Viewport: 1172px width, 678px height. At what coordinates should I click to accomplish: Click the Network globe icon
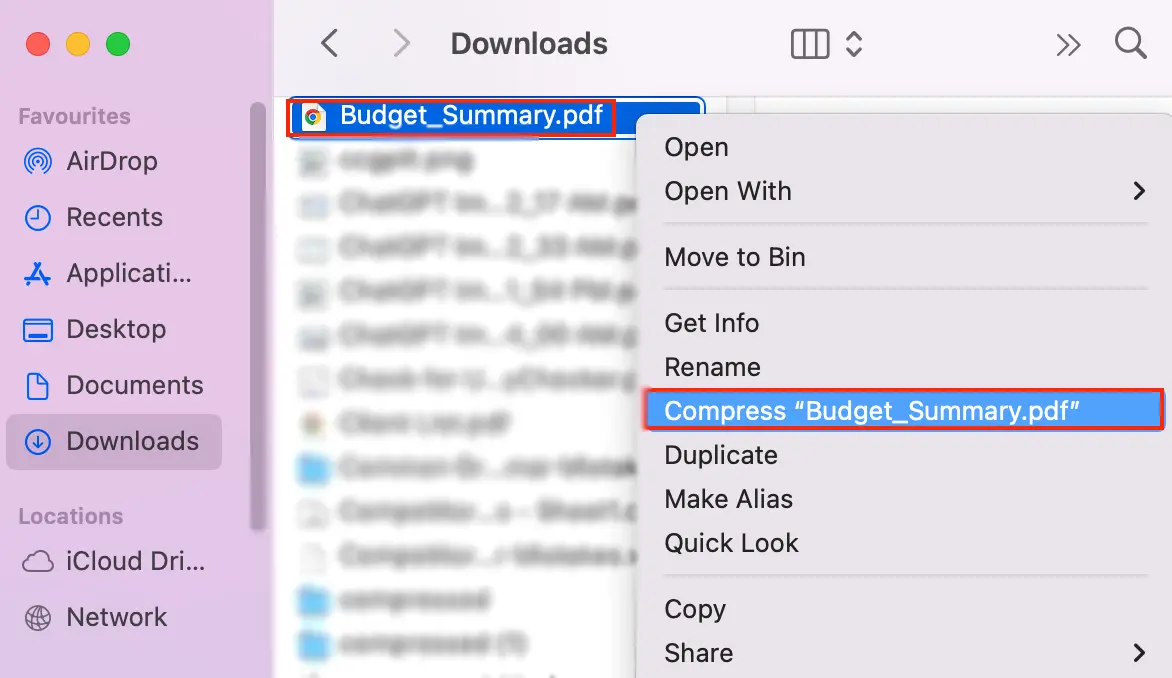[x=38, y=617]
